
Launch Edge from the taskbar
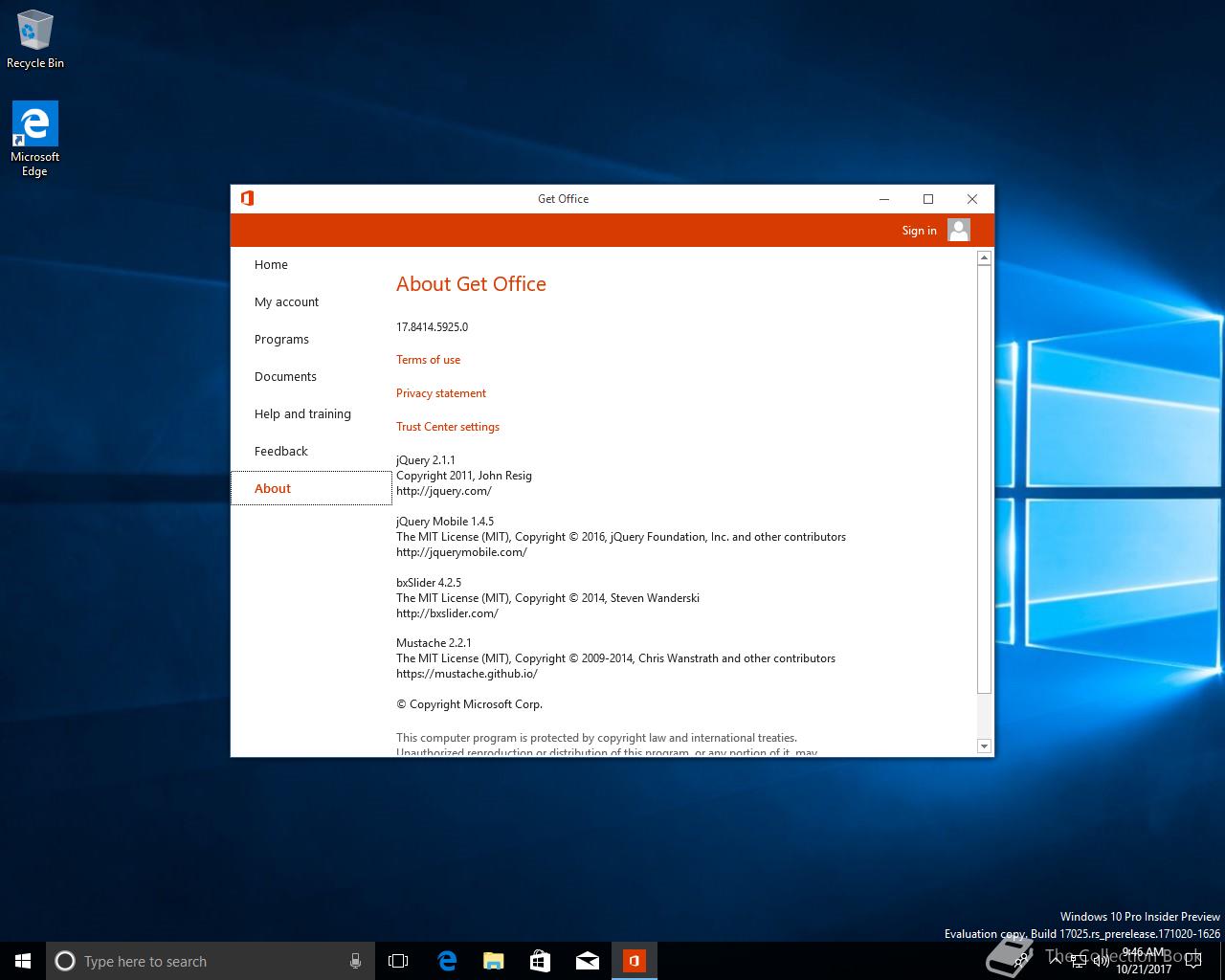click(446, 961)
